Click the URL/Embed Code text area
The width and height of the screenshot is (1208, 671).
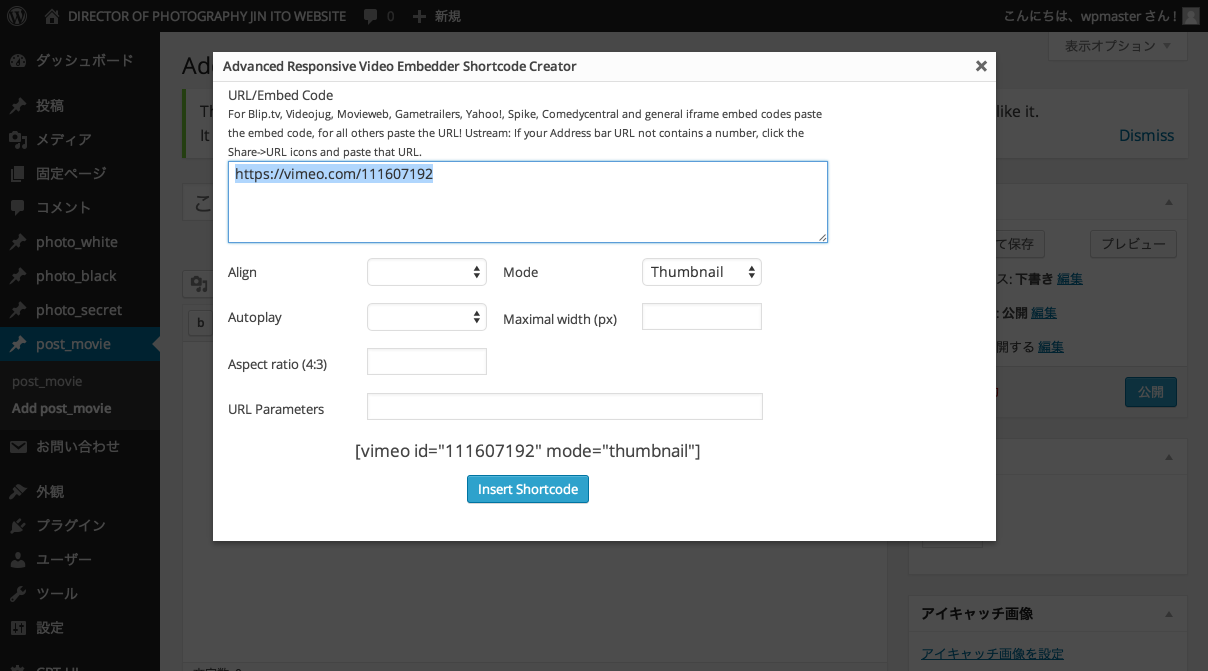(528, 202)
